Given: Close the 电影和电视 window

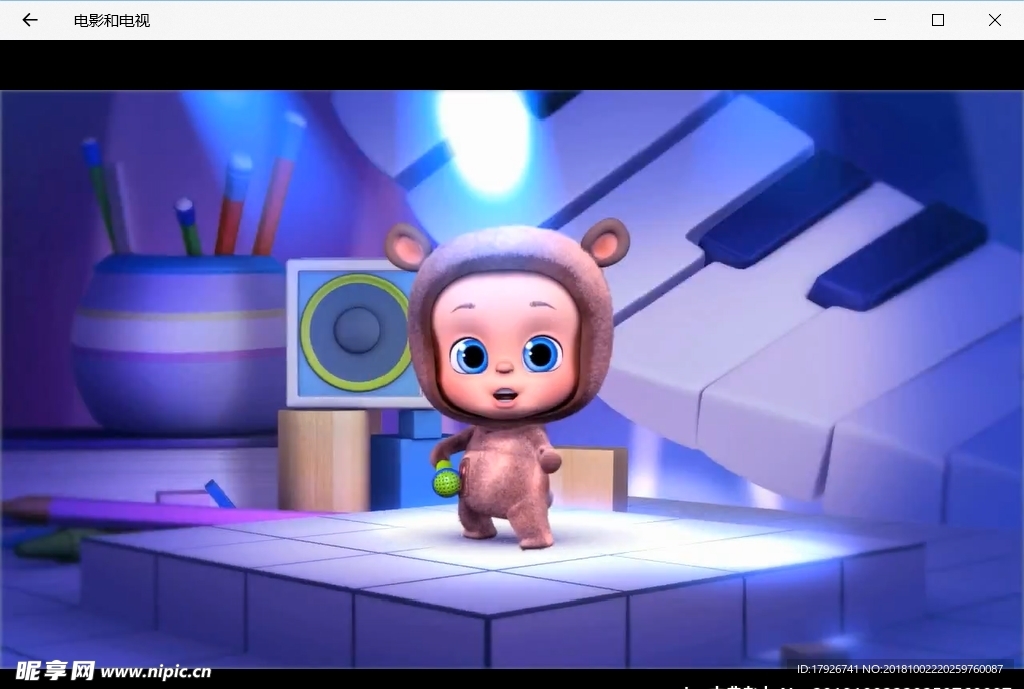Looking at the screenshot, I should coord(995,20).
